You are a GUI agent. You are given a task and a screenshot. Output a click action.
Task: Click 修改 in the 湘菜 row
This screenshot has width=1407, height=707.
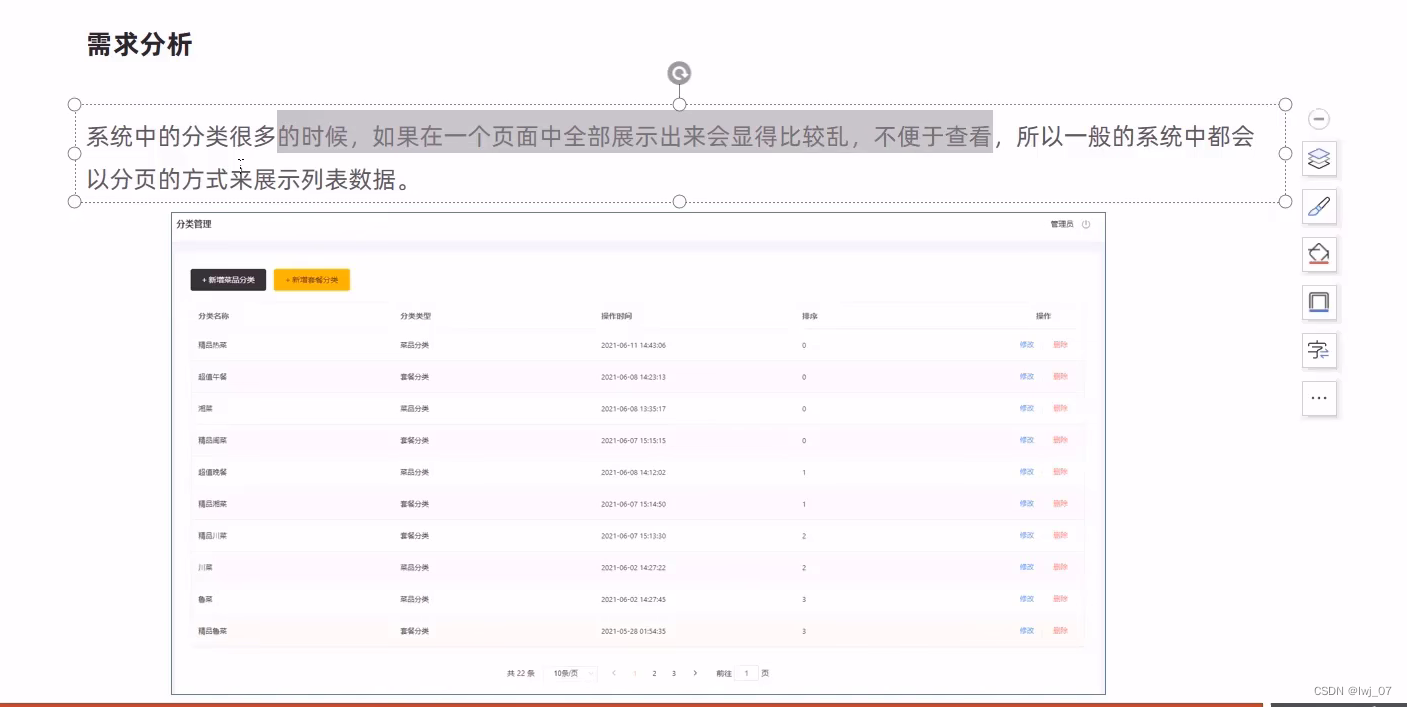(x=1027, y=408)
